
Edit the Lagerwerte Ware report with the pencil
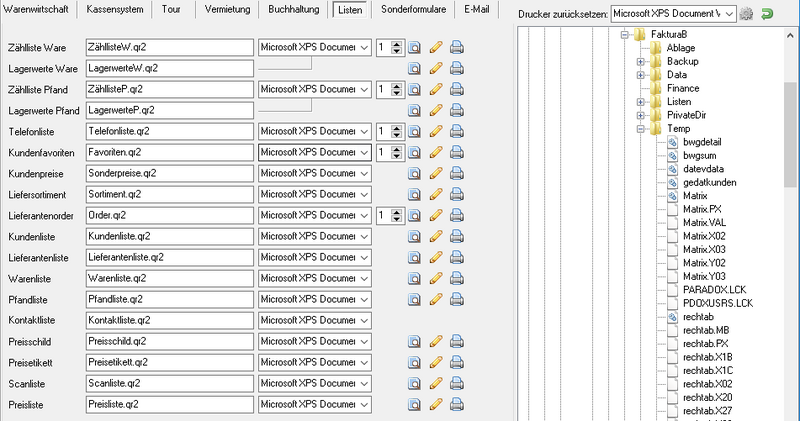coord(435,68)
